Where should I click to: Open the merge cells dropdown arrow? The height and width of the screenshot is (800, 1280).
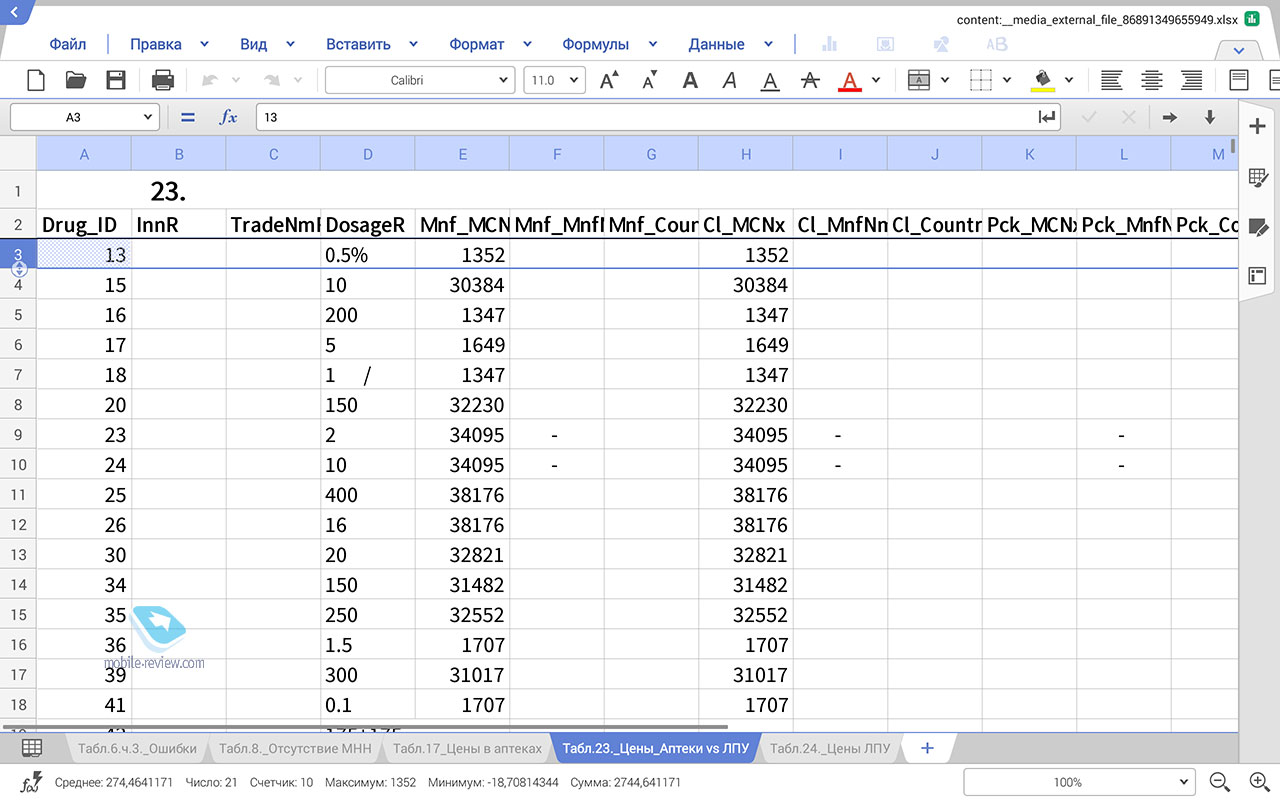[x=946, y=80]
